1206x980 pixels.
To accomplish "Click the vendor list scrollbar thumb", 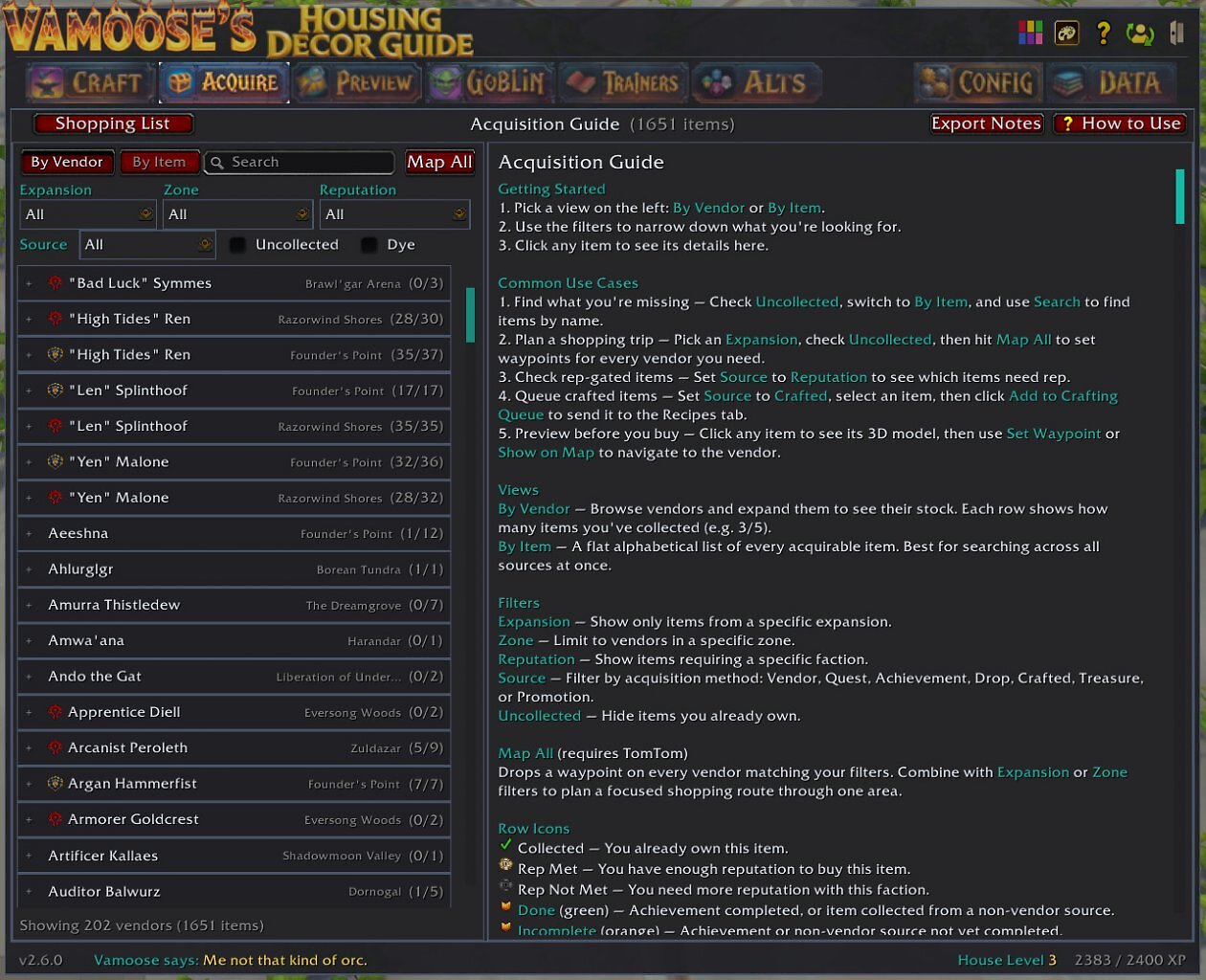I will click(470, 315).
